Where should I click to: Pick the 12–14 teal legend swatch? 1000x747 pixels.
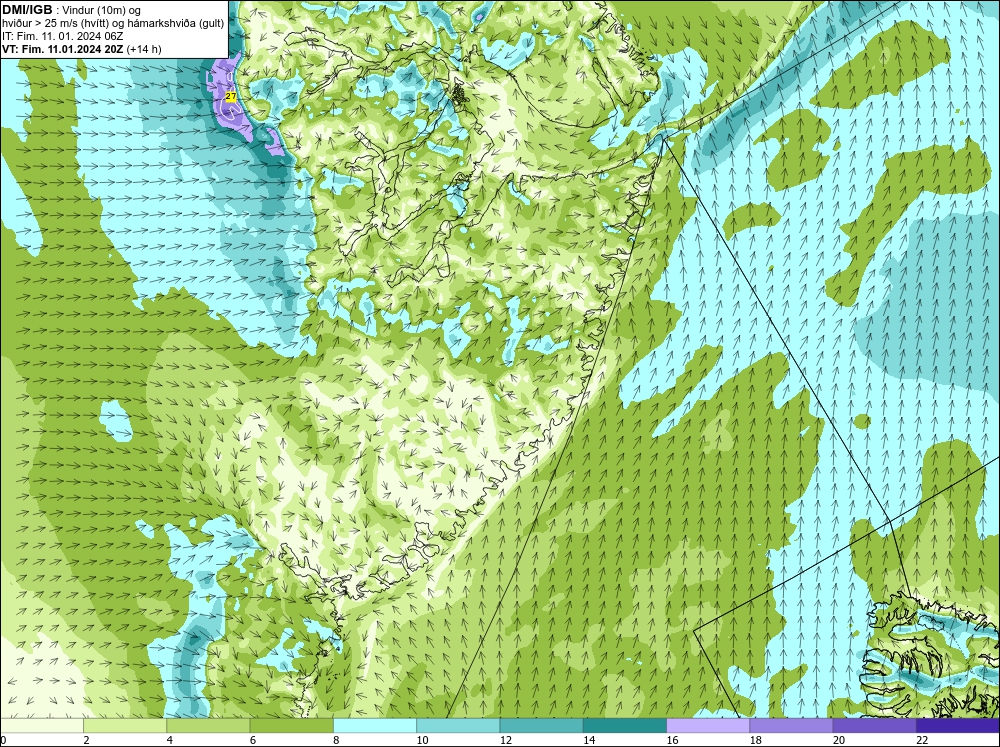[541, 725]
